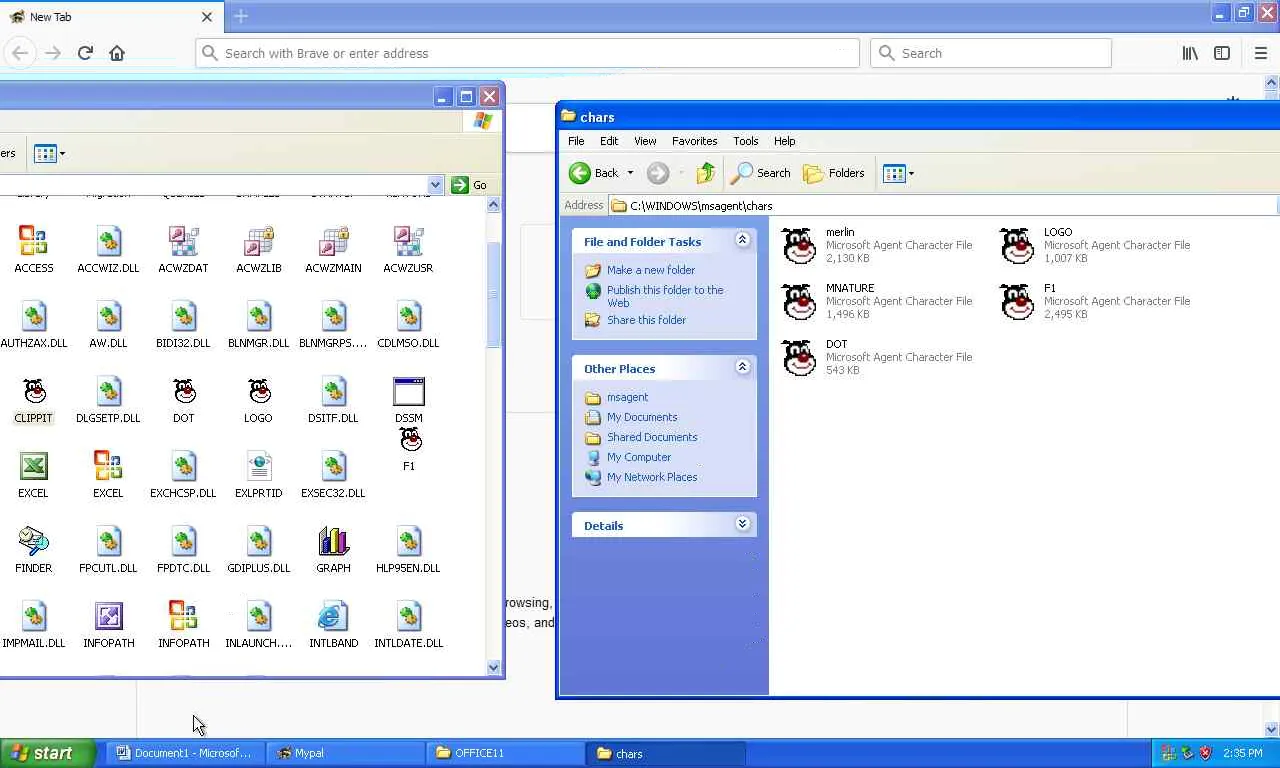This screenshot has height=768, width=1280.
Task: Toggle the browser sidebar icon
Action: (1222, 53)
